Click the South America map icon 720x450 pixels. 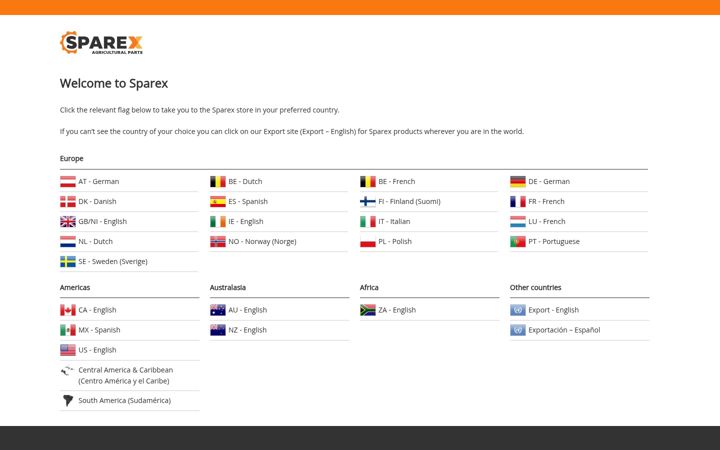68,400
